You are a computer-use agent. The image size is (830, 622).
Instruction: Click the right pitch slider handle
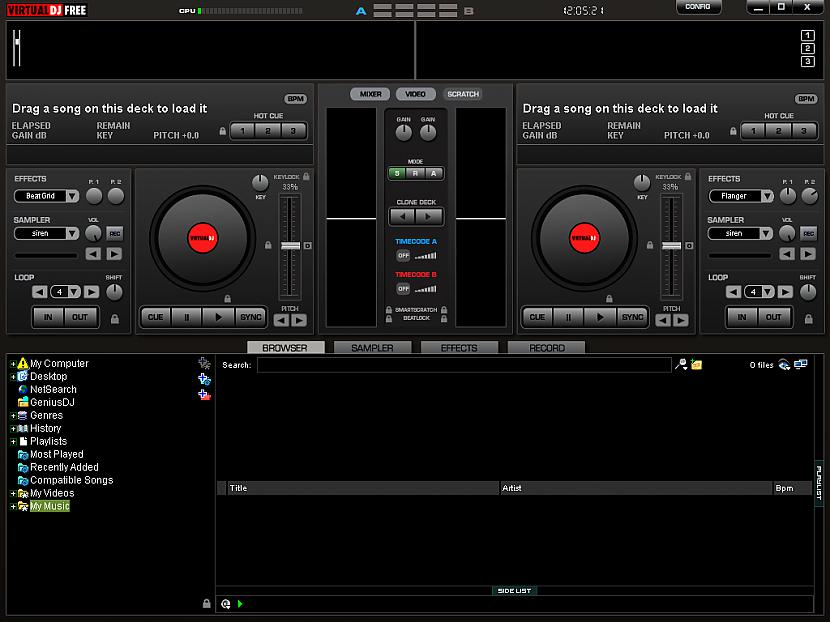(x=671, y=246)
